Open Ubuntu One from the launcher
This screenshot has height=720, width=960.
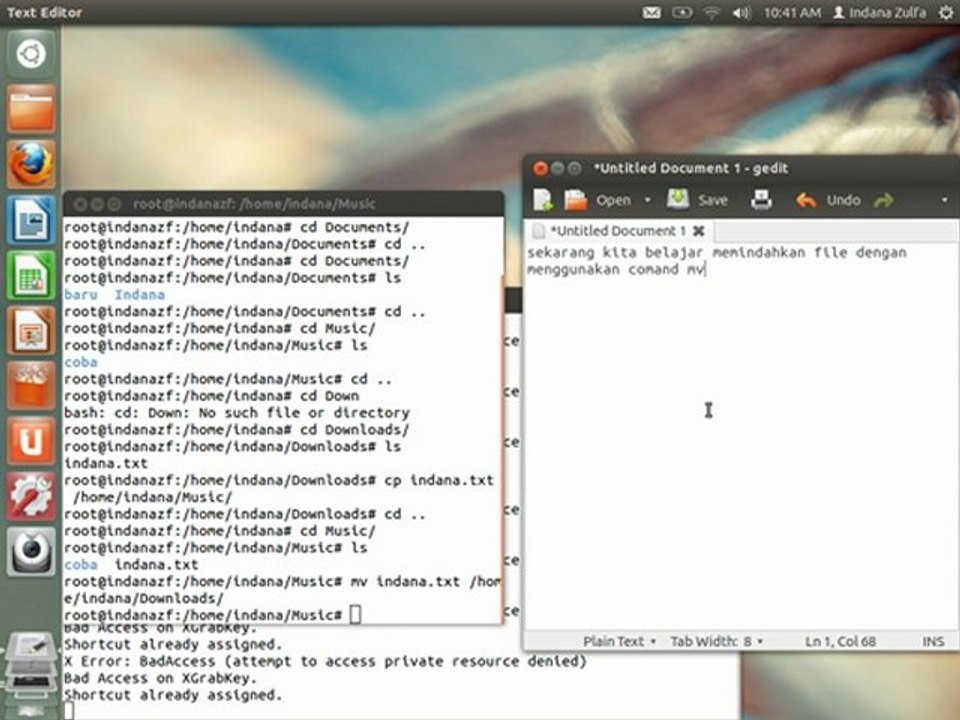pyautogui.click(x=31, y=441)
